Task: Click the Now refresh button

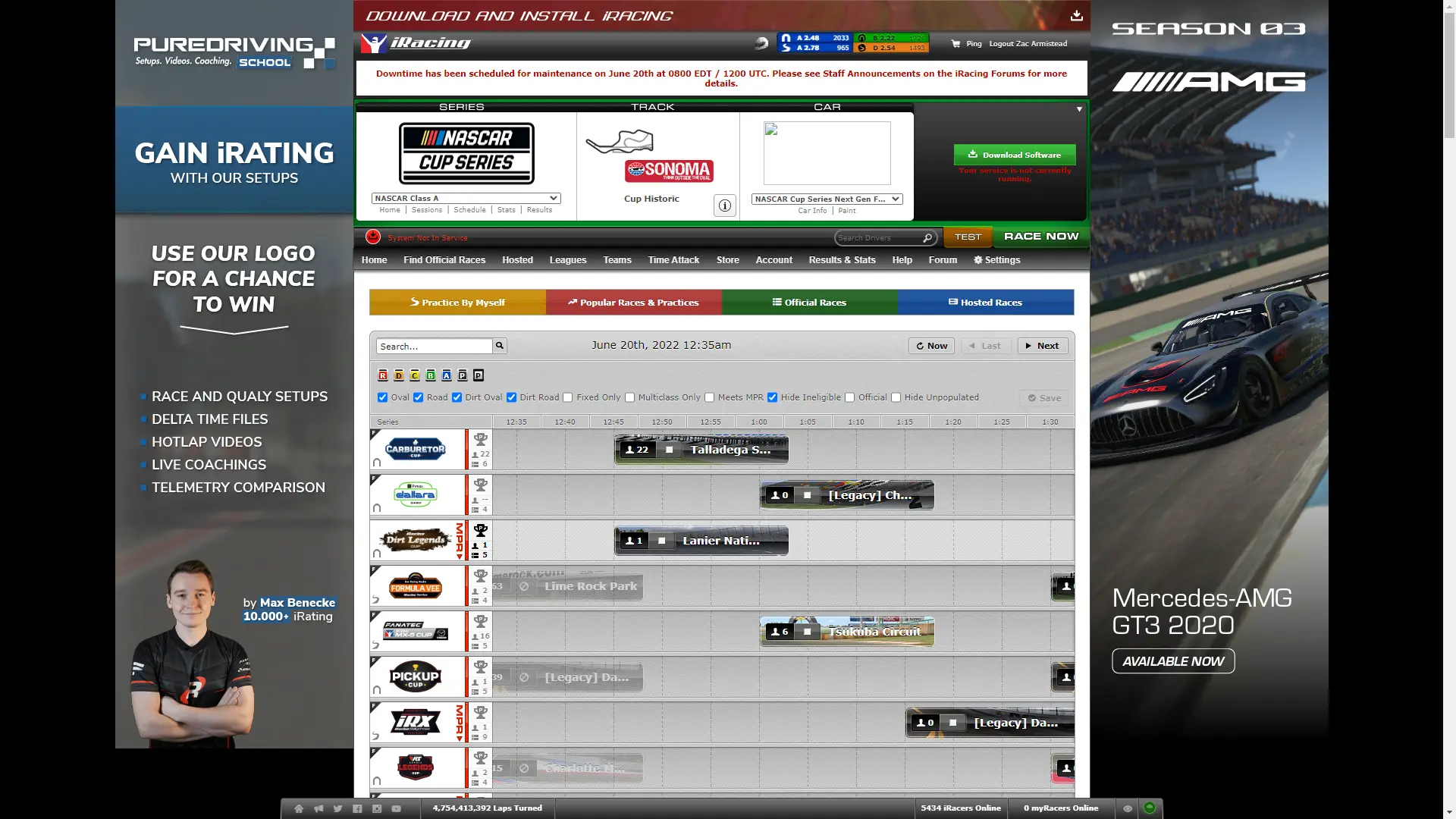Action: point(931,346)
